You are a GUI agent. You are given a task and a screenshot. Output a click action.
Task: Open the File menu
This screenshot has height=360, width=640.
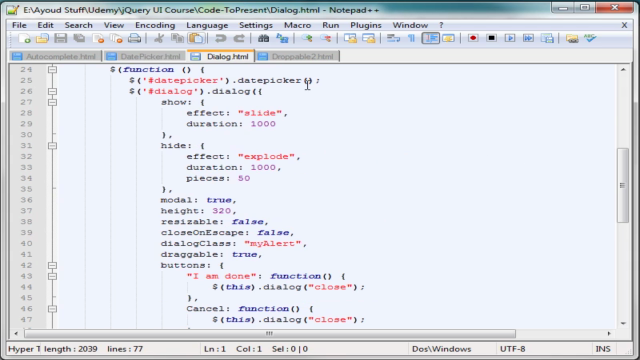click(x=19, y=25)
